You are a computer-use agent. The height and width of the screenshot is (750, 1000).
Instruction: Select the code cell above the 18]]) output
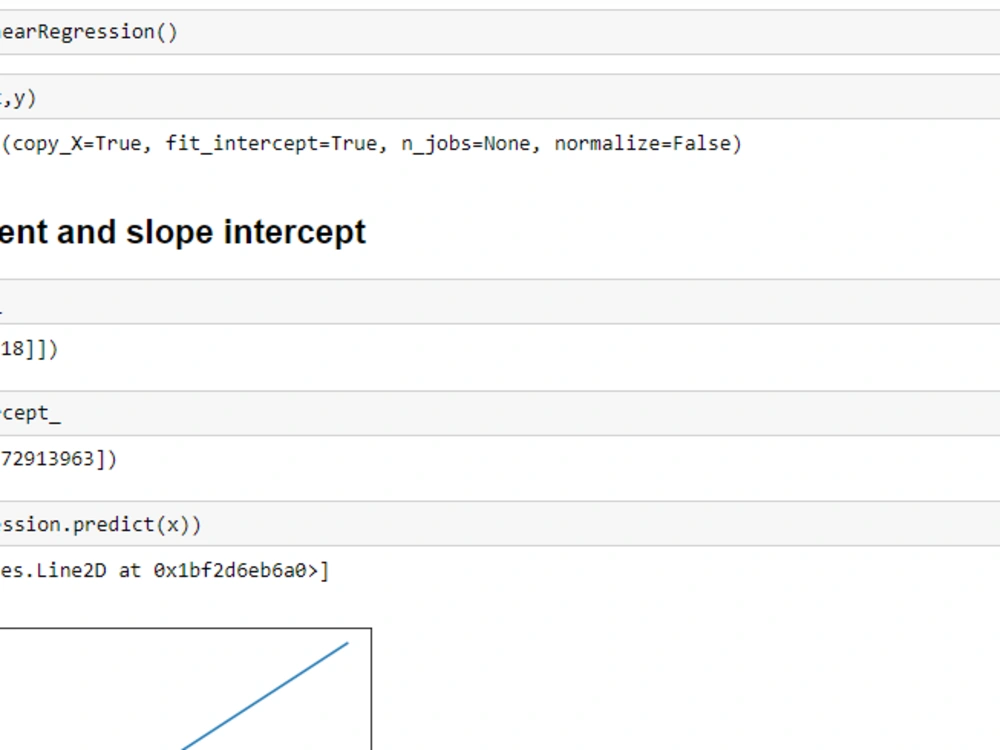pyautogui.click(x=500, y=302)
